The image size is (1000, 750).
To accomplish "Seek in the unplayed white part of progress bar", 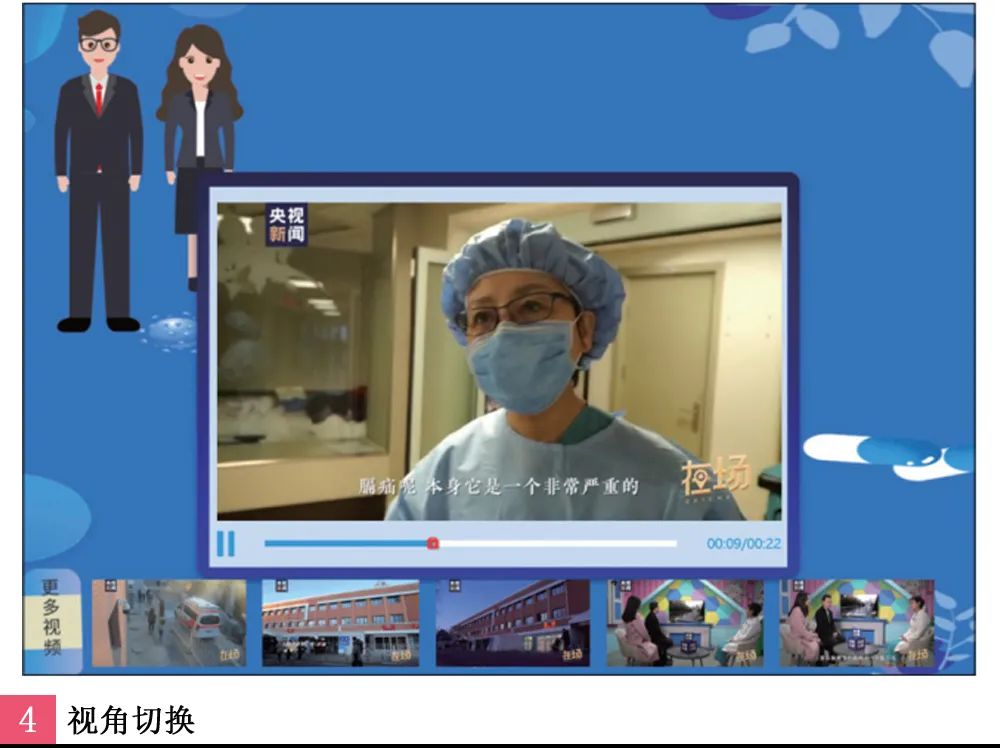I will tap(560, 543).
